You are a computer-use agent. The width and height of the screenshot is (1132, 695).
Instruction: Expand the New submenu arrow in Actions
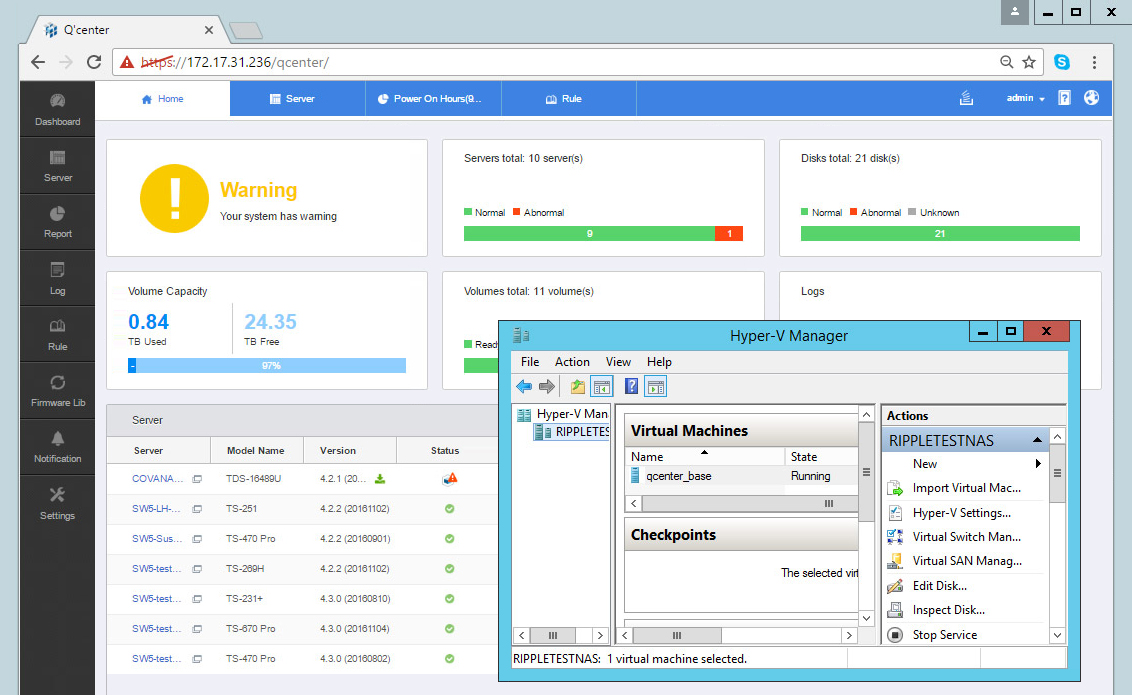tap(1038, 463)
